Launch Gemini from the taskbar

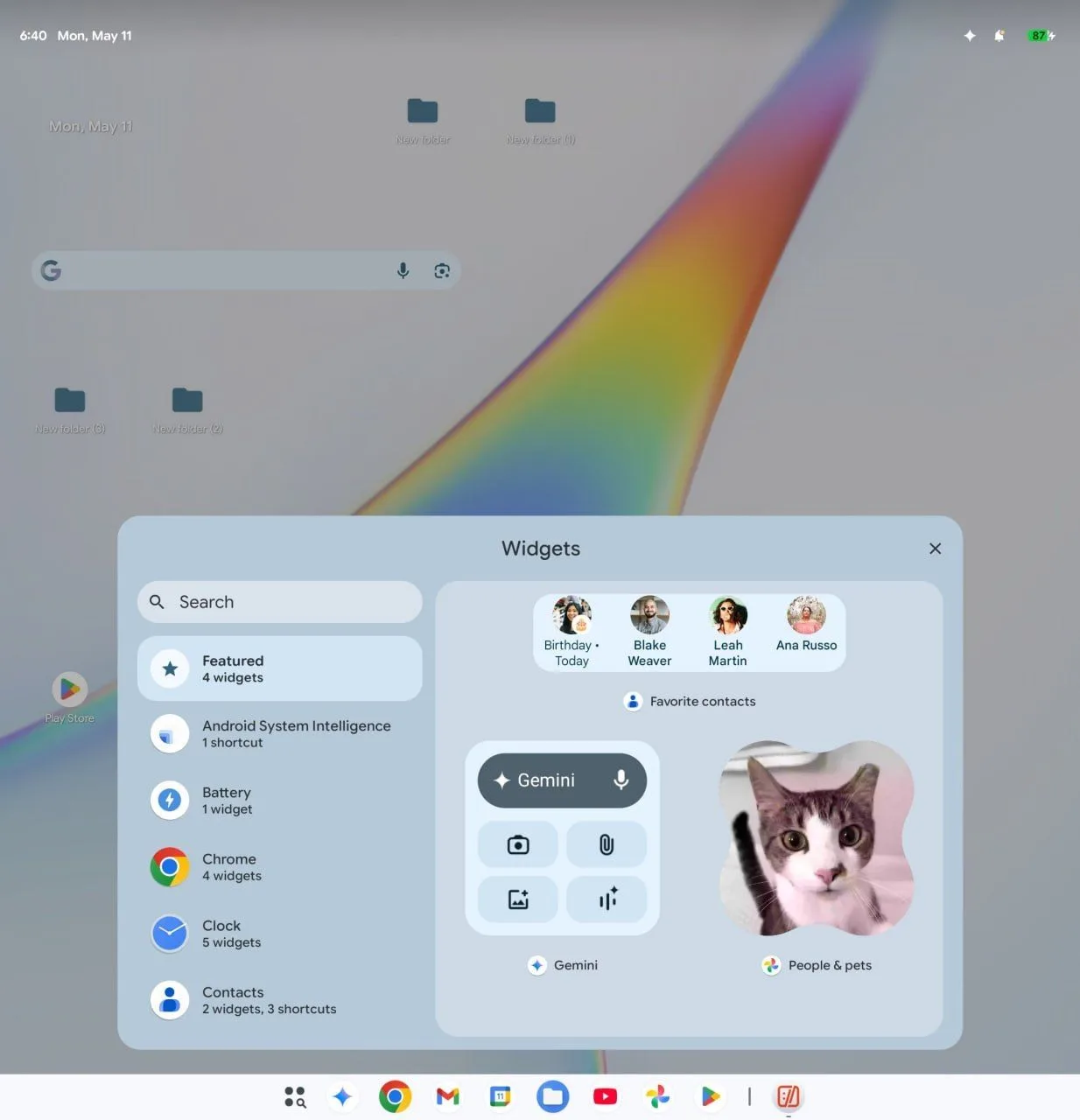coord(342,1096)
